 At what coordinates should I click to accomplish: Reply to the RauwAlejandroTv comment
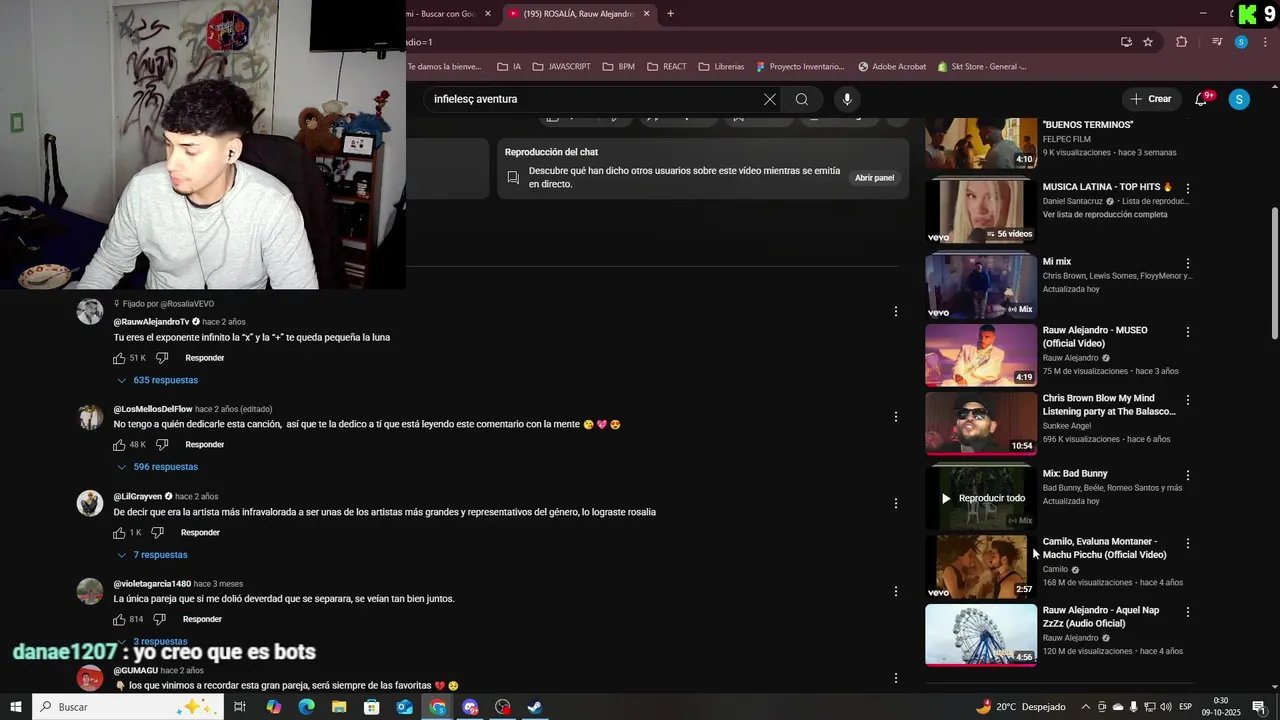point(204,358)
